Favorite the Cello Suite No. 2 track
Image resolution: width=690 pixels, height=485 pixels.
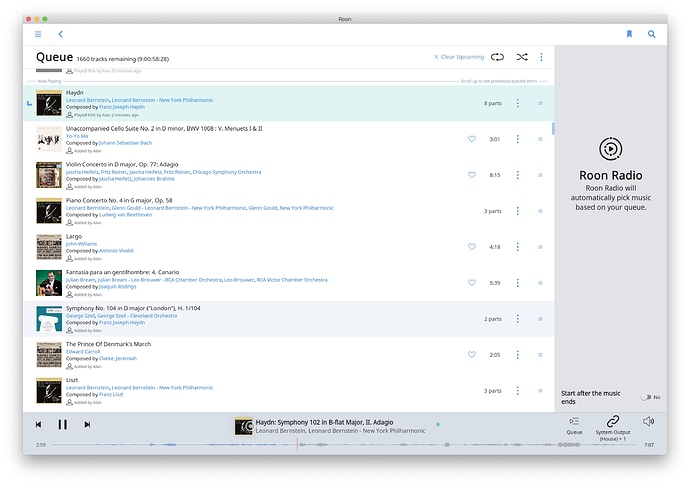(x=472, y=139)
